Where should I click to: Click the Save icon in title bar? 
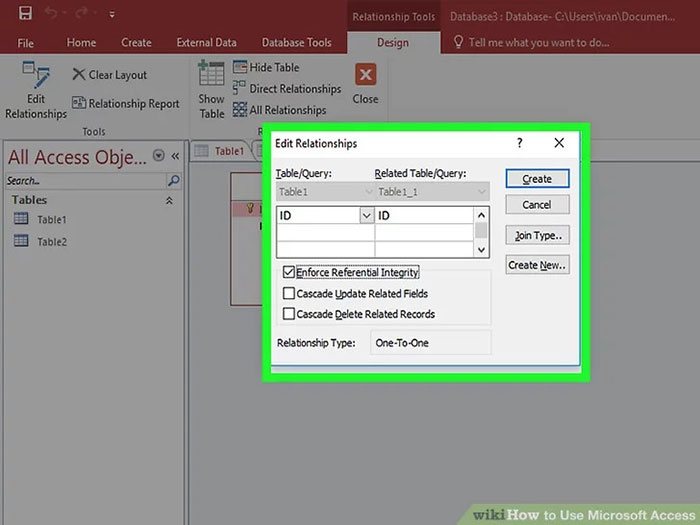pyautogui.click(x=25, y=14)
